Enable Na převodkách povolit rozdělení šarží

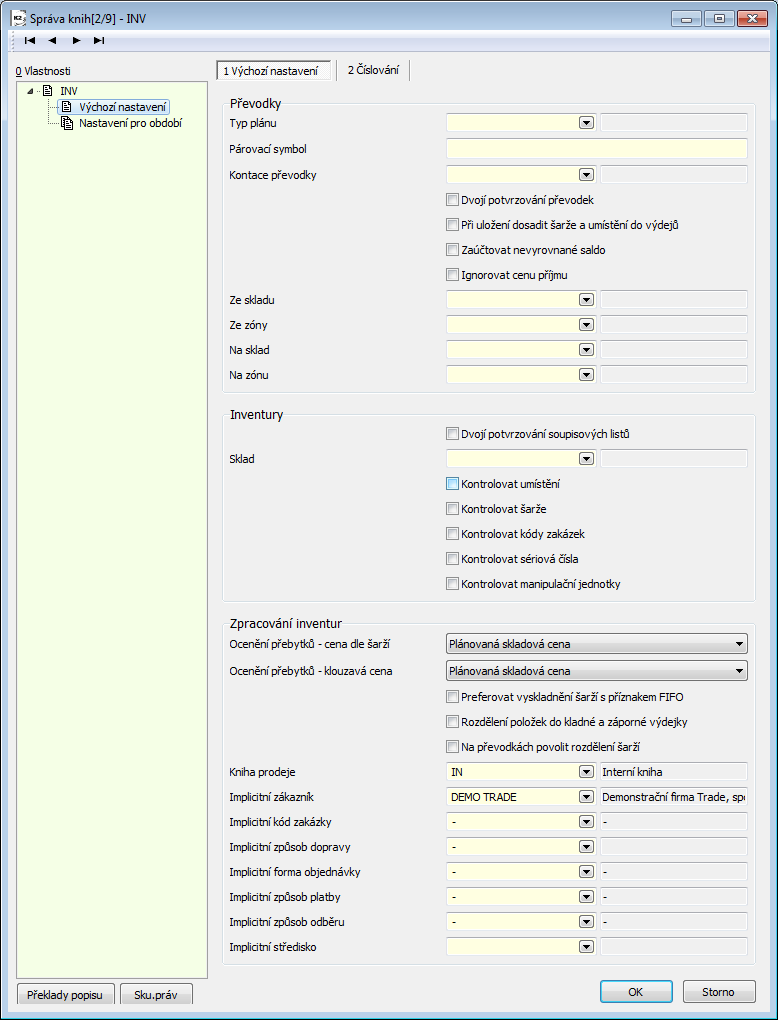pyautogui.click(x=453, y=746)
